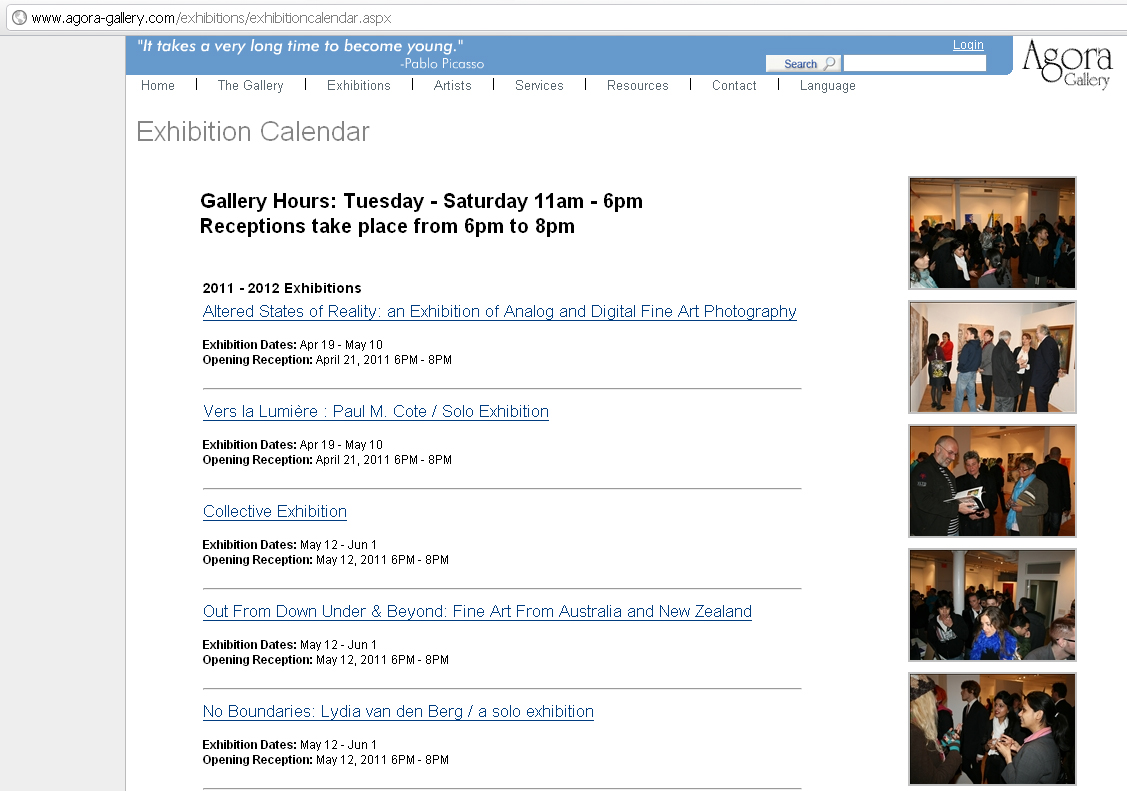Click the Search button with magnifier
1127x791 pixels.
(x=803, y=64)
